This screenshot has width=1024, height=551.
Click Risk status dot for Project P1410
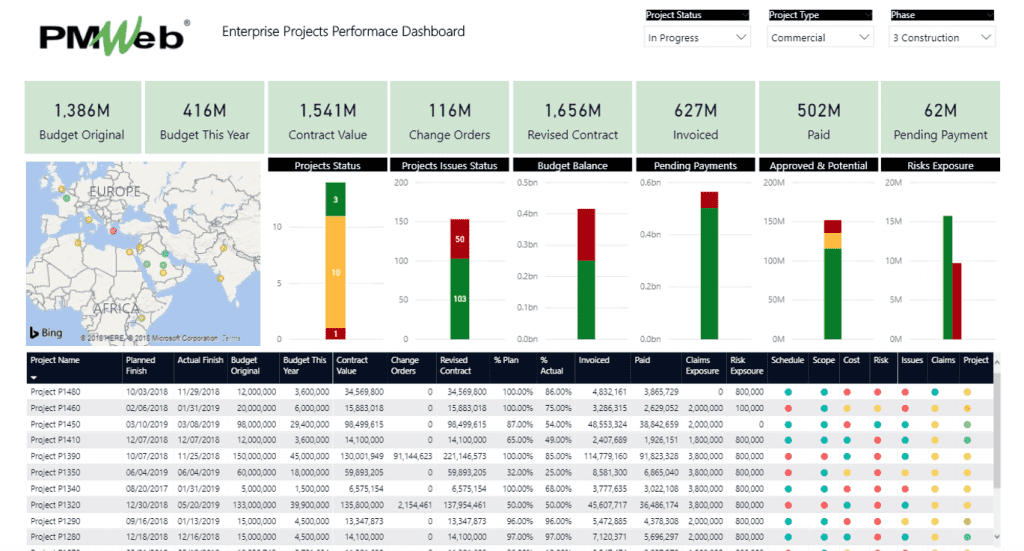coord(878,440)
